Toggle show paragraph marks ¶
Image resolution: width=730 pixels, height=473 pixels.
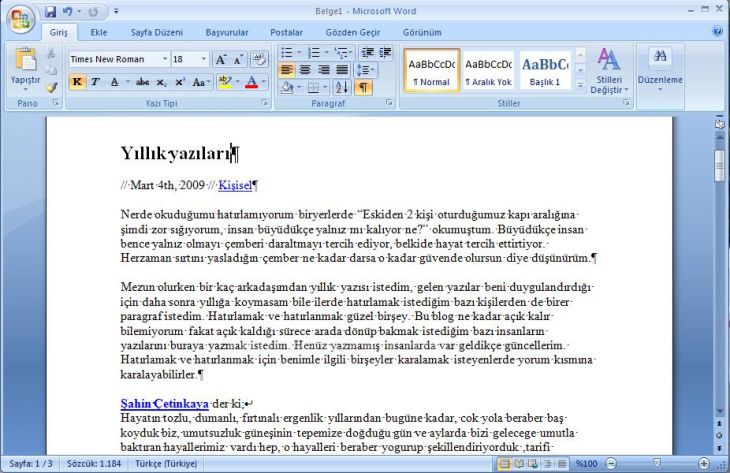click(363, 87)
